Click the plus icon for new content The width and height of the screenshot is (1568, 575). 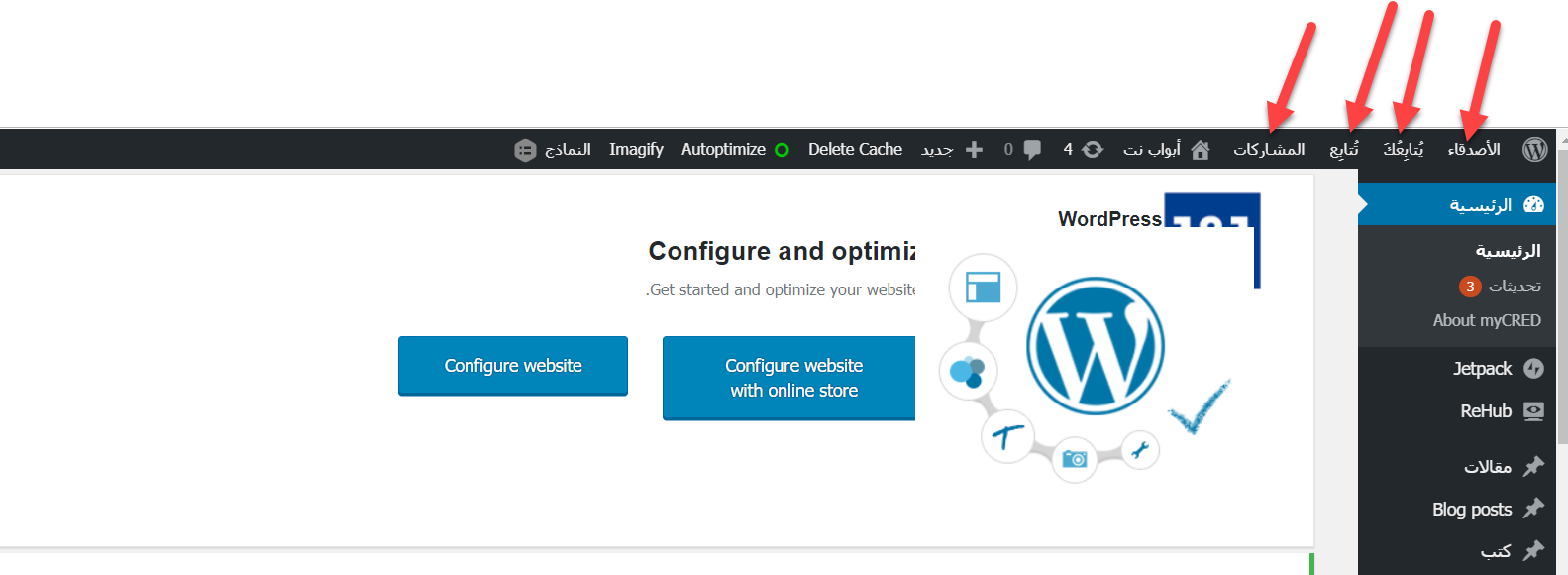[x=975, y=149]
